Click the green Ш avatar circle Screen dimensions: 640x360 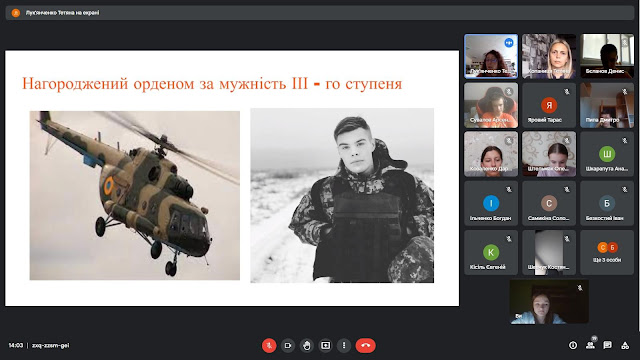(607, 154)
